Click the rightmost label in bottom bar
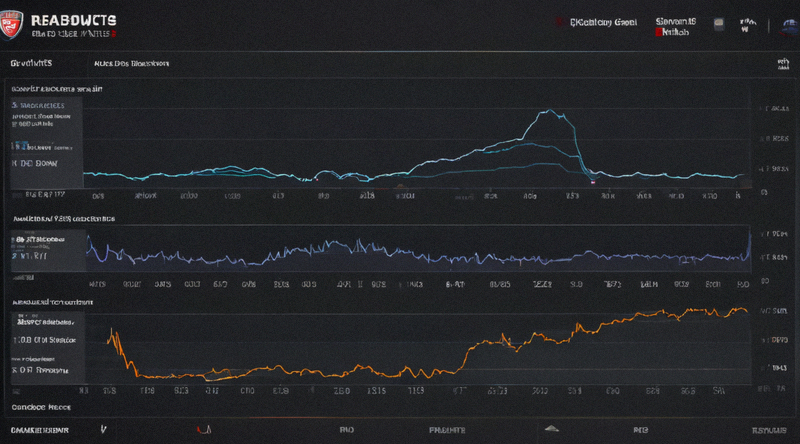This screenshot has width=800, height=444. (x=769, y=431)
